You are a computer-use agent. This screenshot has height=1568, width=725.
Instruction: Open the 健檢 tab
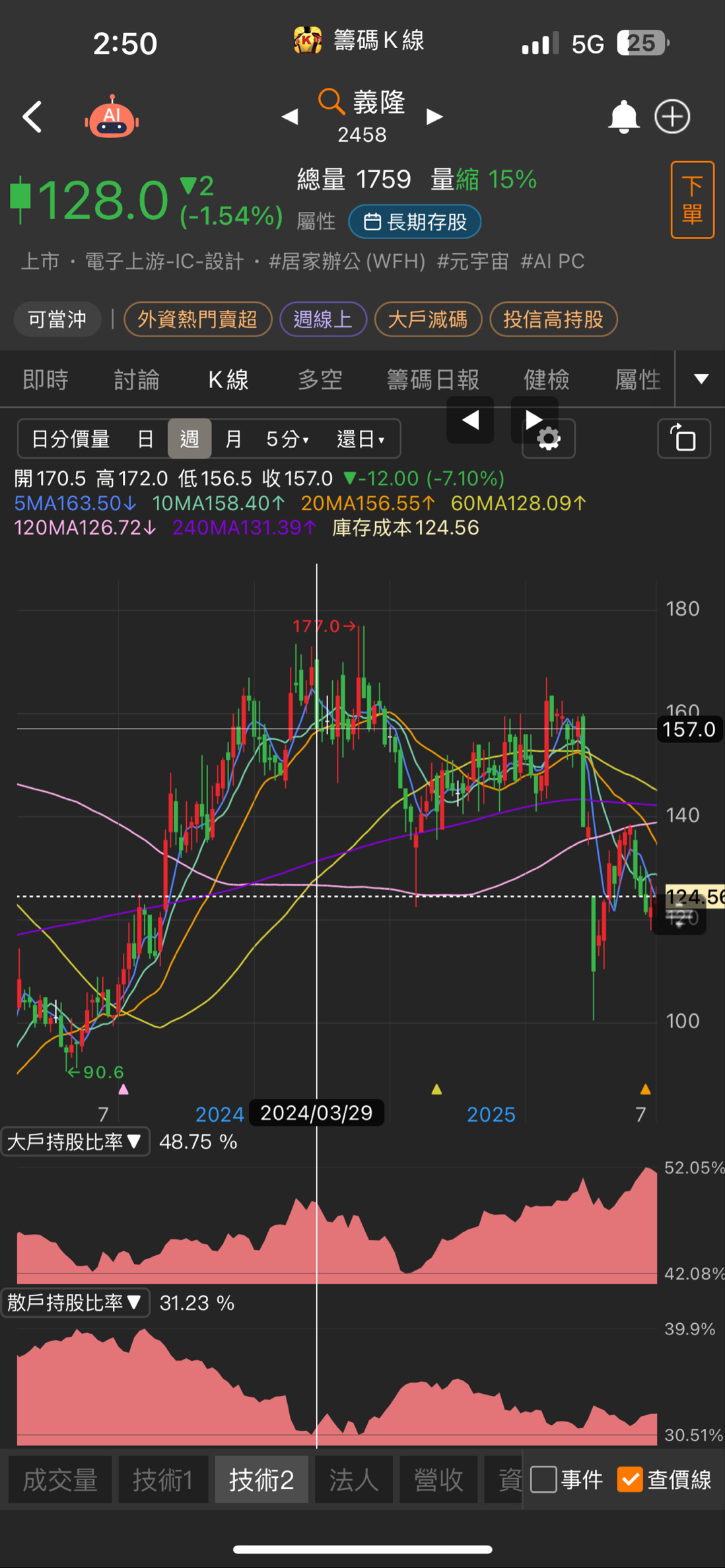tap(547, 379)
